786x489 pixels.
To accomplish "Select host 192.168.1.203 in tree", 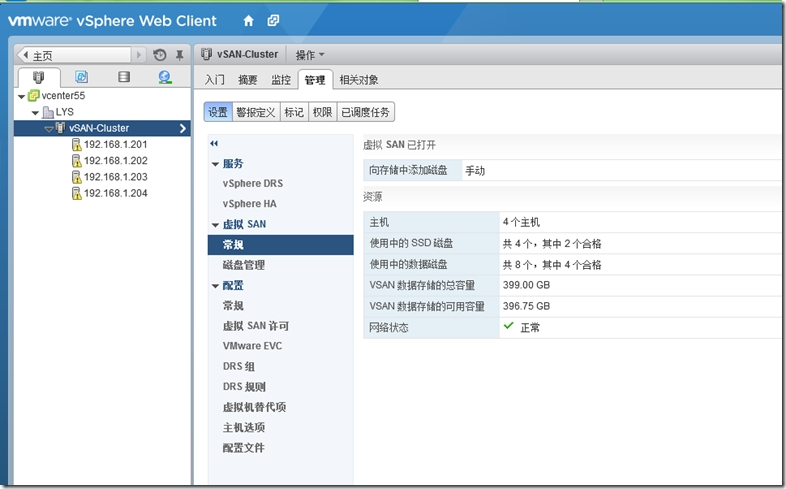I will (116, 177).
